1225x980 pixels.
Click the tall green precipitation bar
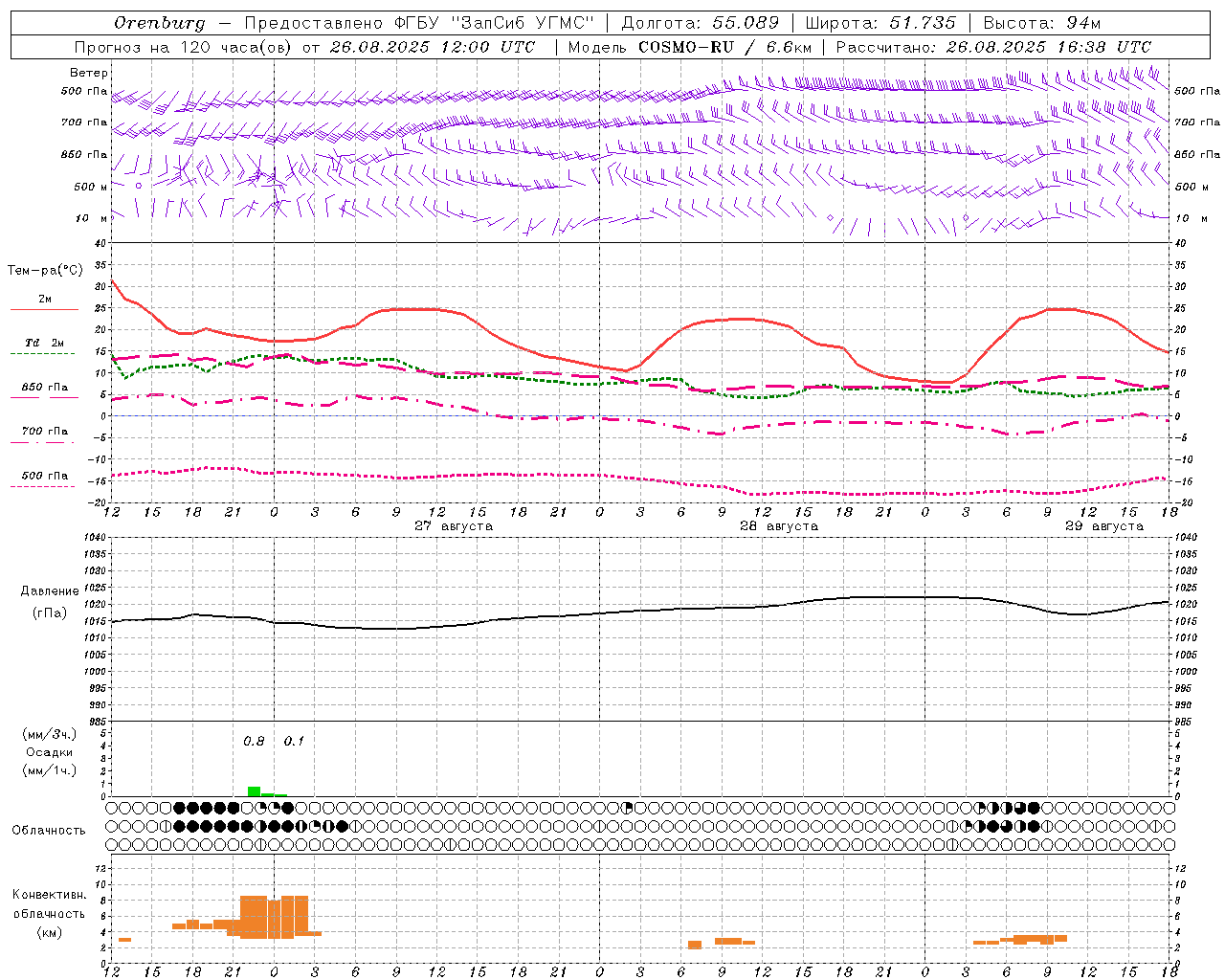(x=254, y=791)
